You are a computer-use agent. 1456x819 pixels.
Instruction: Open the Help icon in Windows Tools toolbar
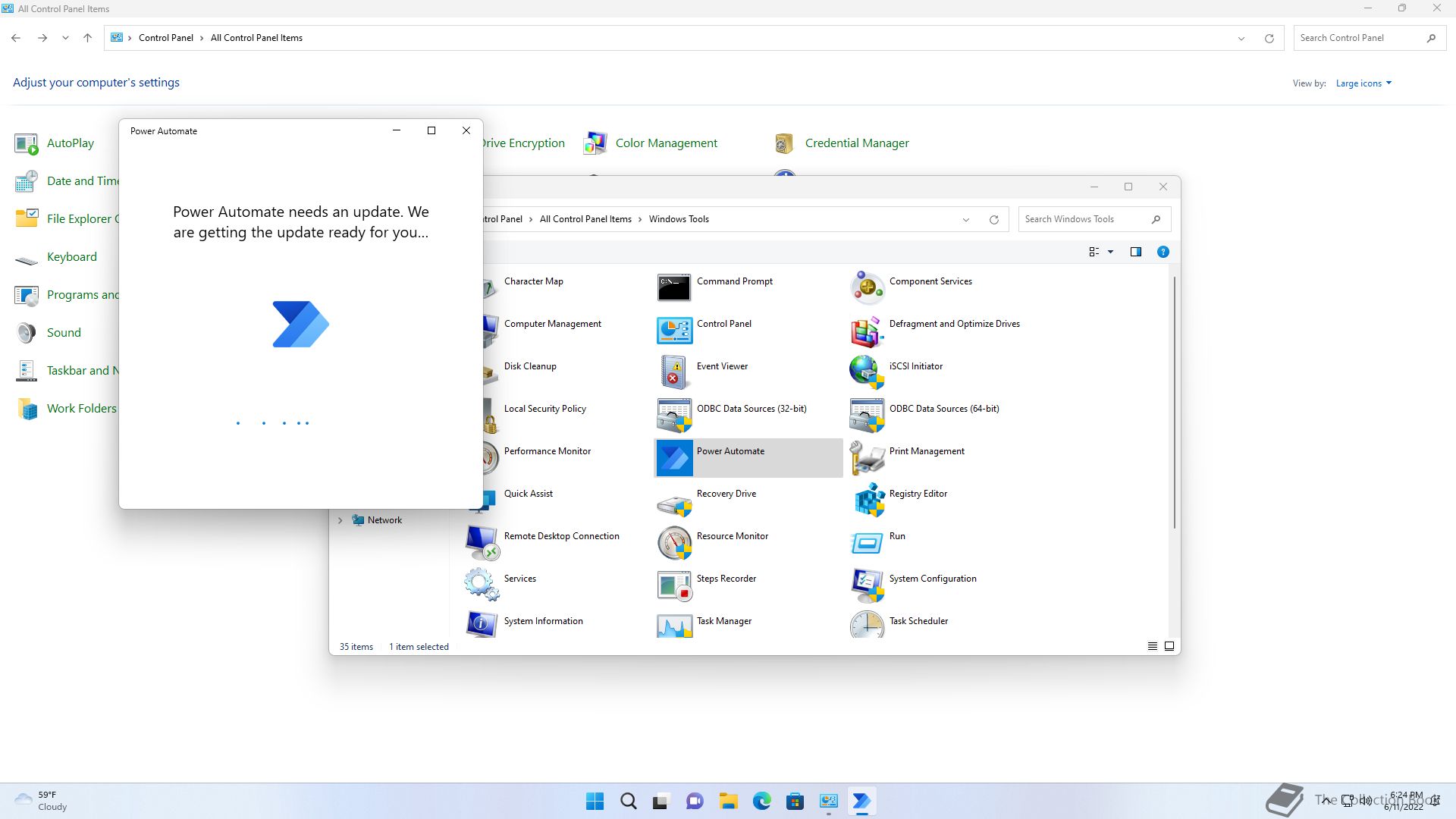(x=1163, y=252)
